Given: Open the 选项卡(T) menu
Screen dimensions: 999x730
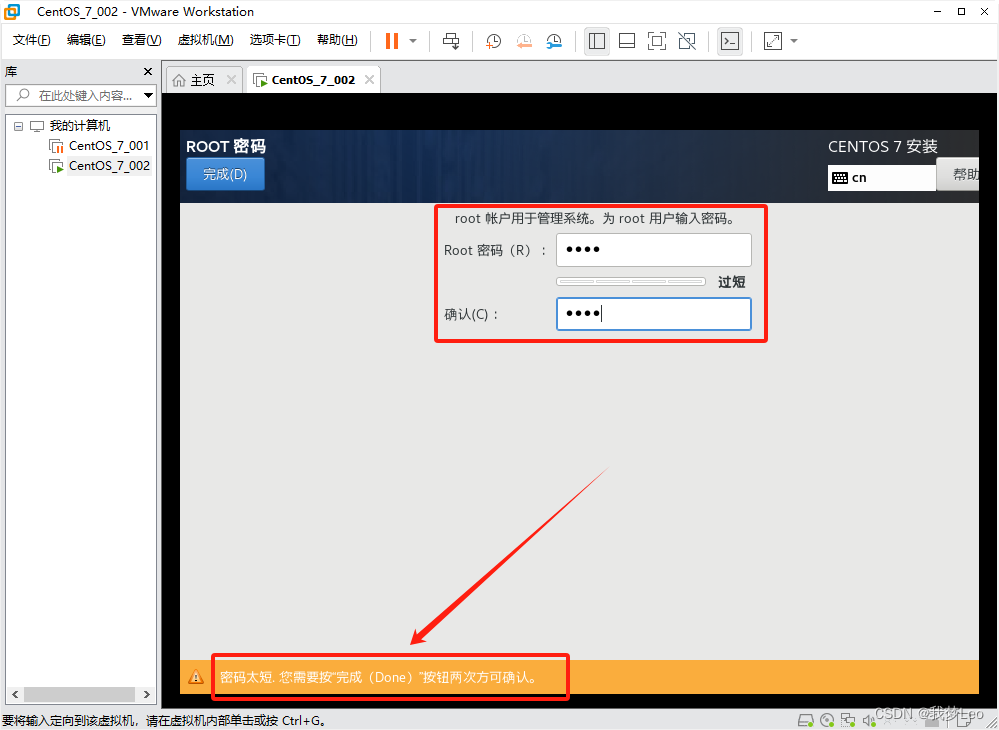Looking at the screenshot, I should tap(275, 40).
